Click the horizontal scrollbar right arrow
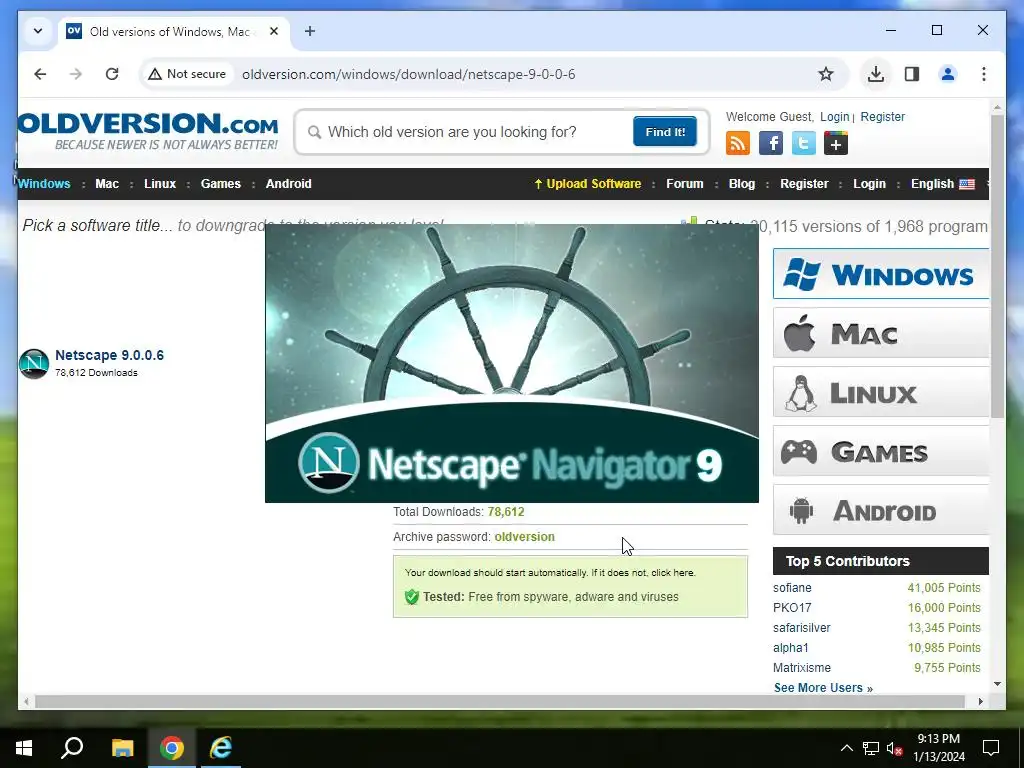This screenshot has width=1024, height=768. [x=980, y=701]
